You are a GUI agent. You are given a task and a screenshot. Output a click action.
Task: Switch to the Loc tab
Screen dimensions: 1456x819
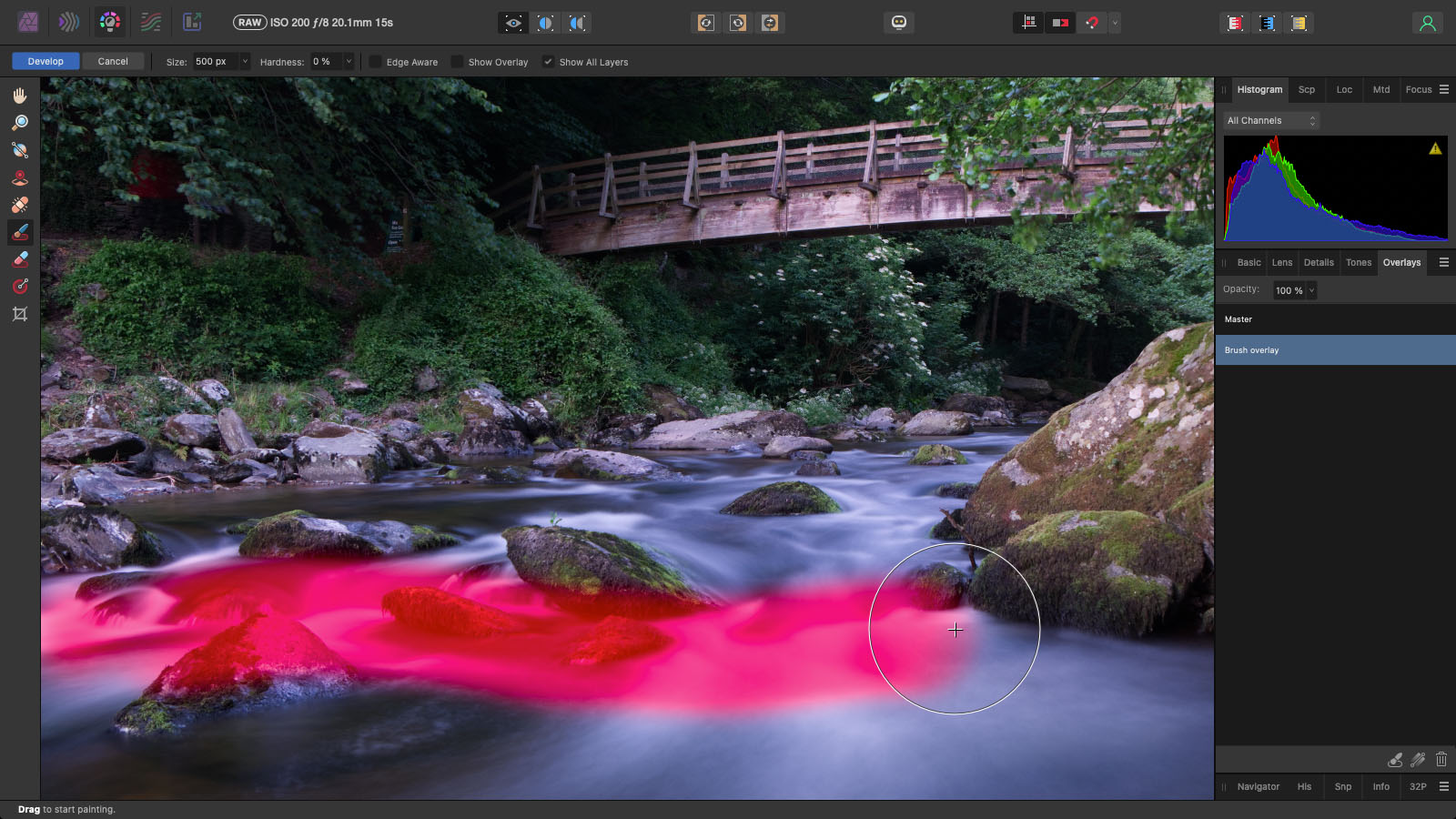coord(1344,89)
